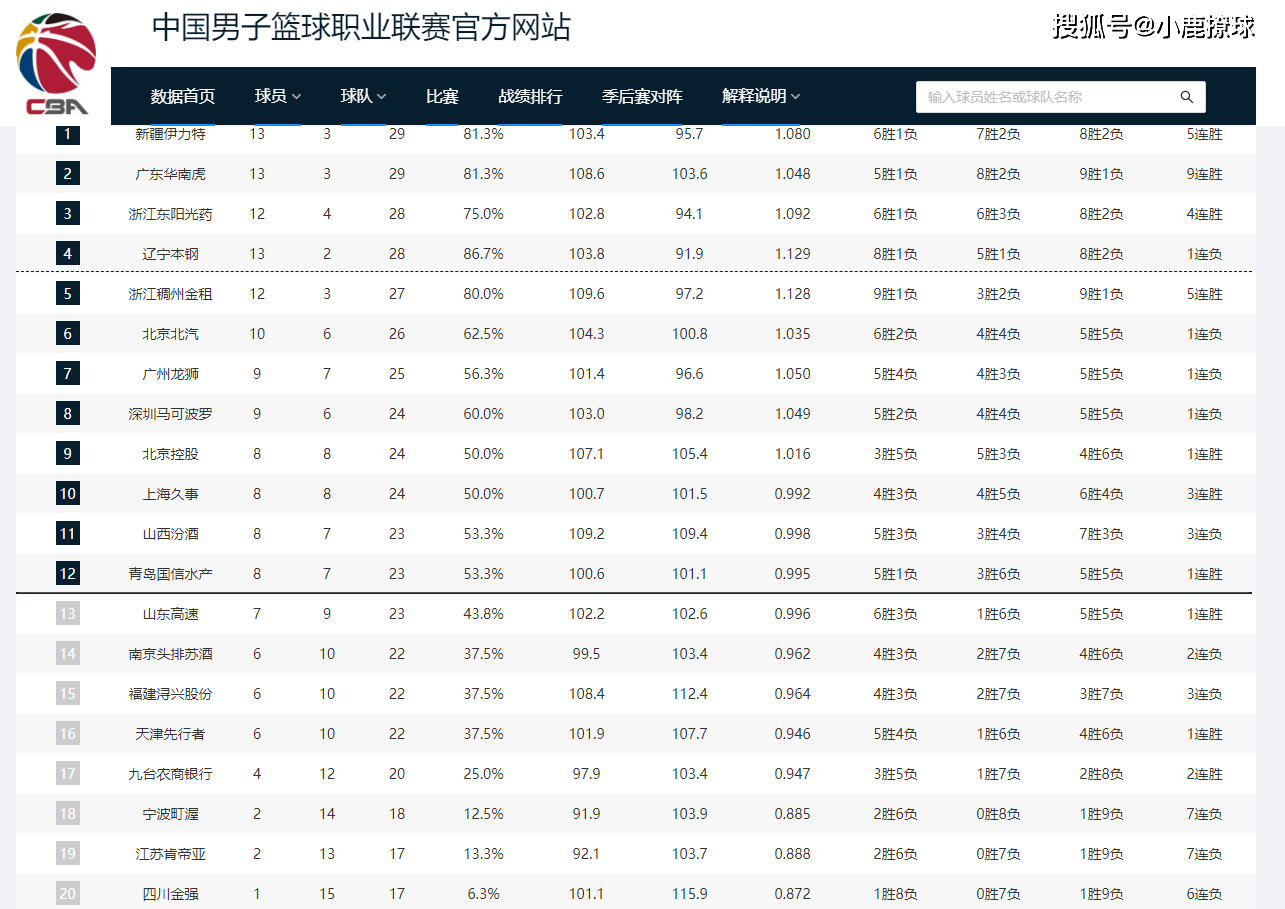The image size is (1285, 909).
Task: Open team 新疆伊力特
Action: pyautogui.click(x=170, y=134)
